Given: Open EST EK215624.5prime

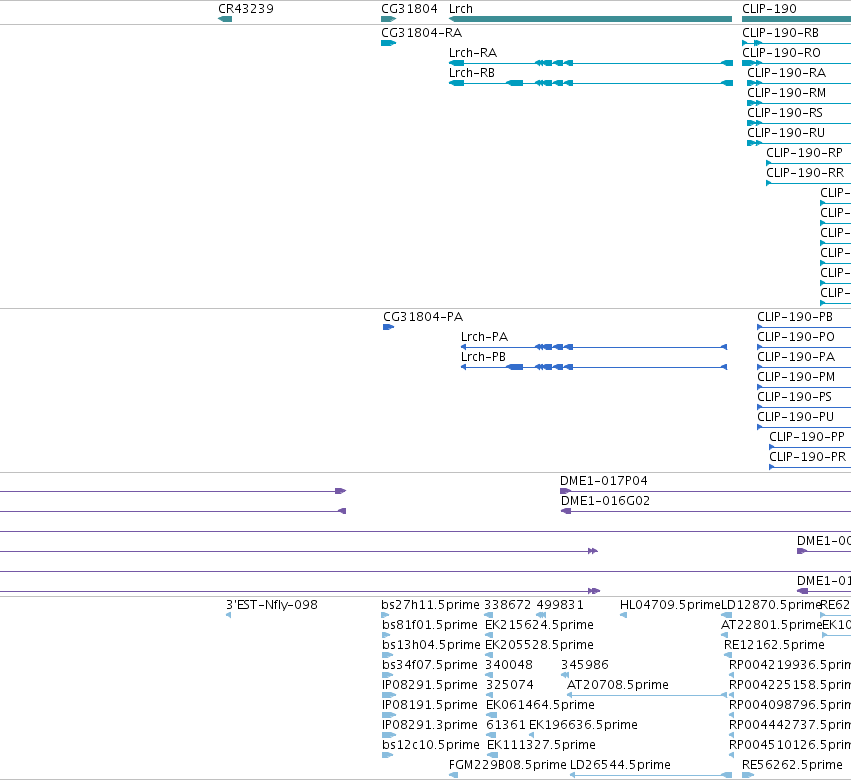Looking at the screenshot, I should click(539, 625).
